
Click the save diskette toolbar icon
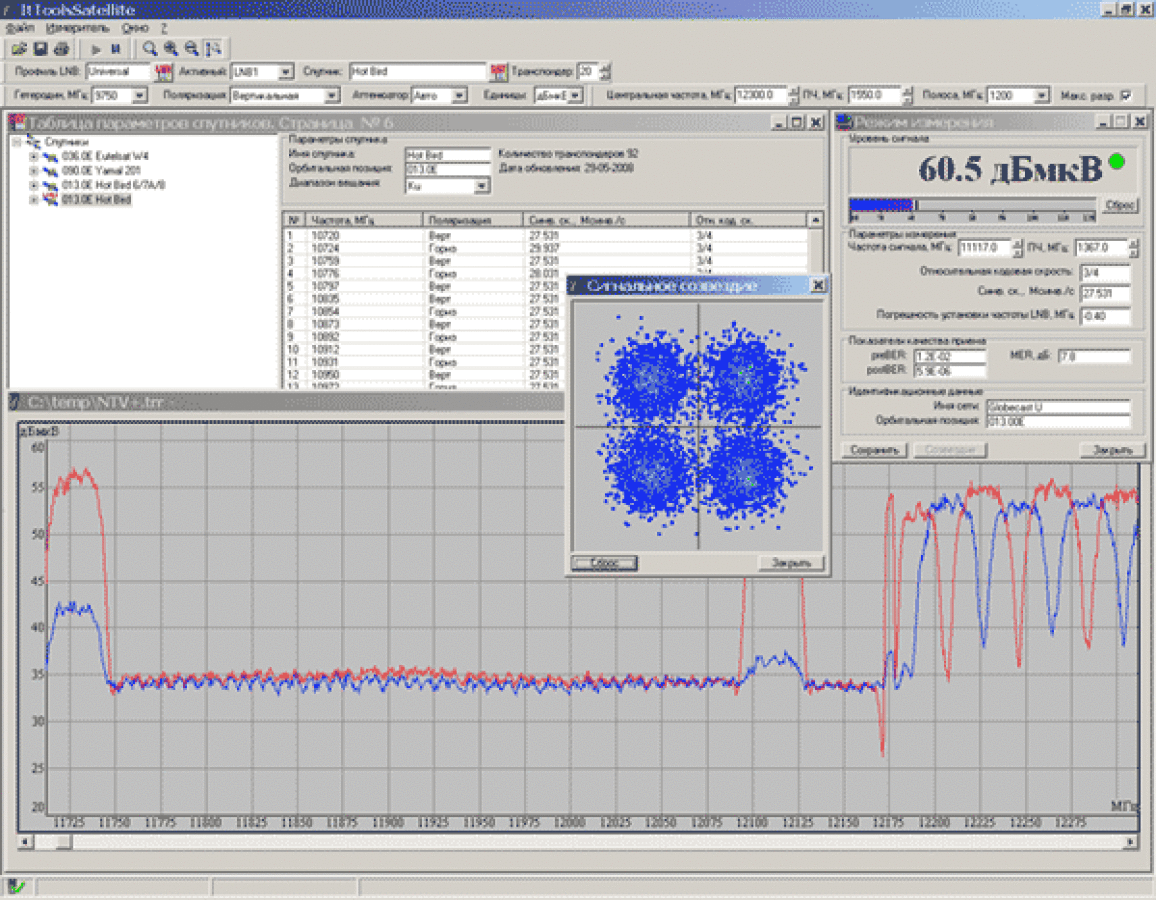point(41,49)
